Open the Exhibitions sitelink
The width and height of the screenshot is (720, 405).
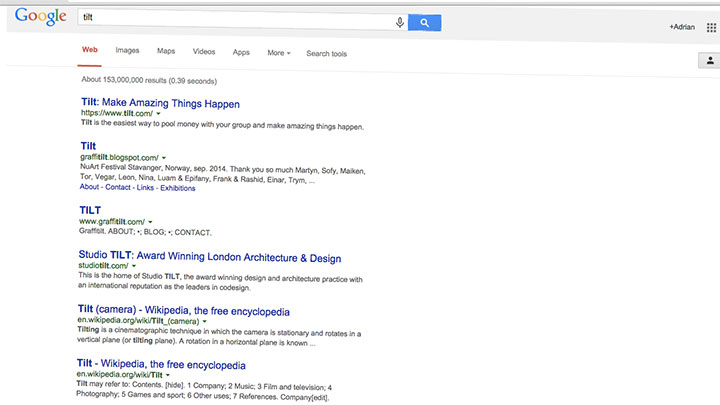click(178, 188)
